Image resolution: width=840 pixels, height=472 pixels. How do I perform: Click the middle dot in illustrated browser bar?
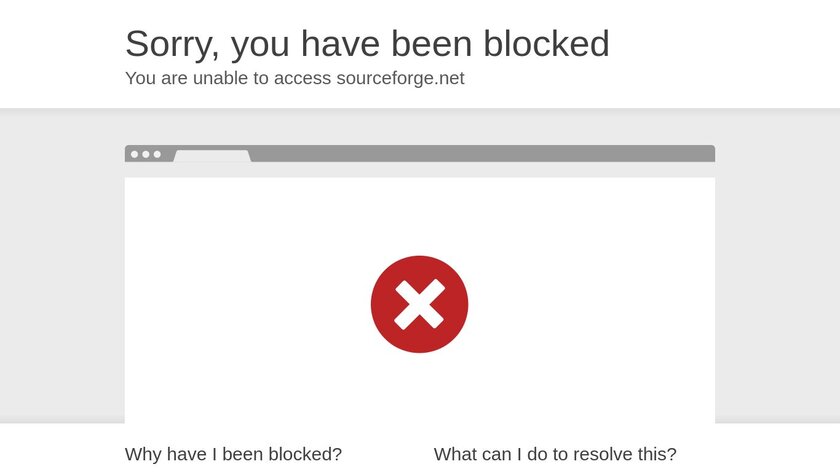click(146, 154)
